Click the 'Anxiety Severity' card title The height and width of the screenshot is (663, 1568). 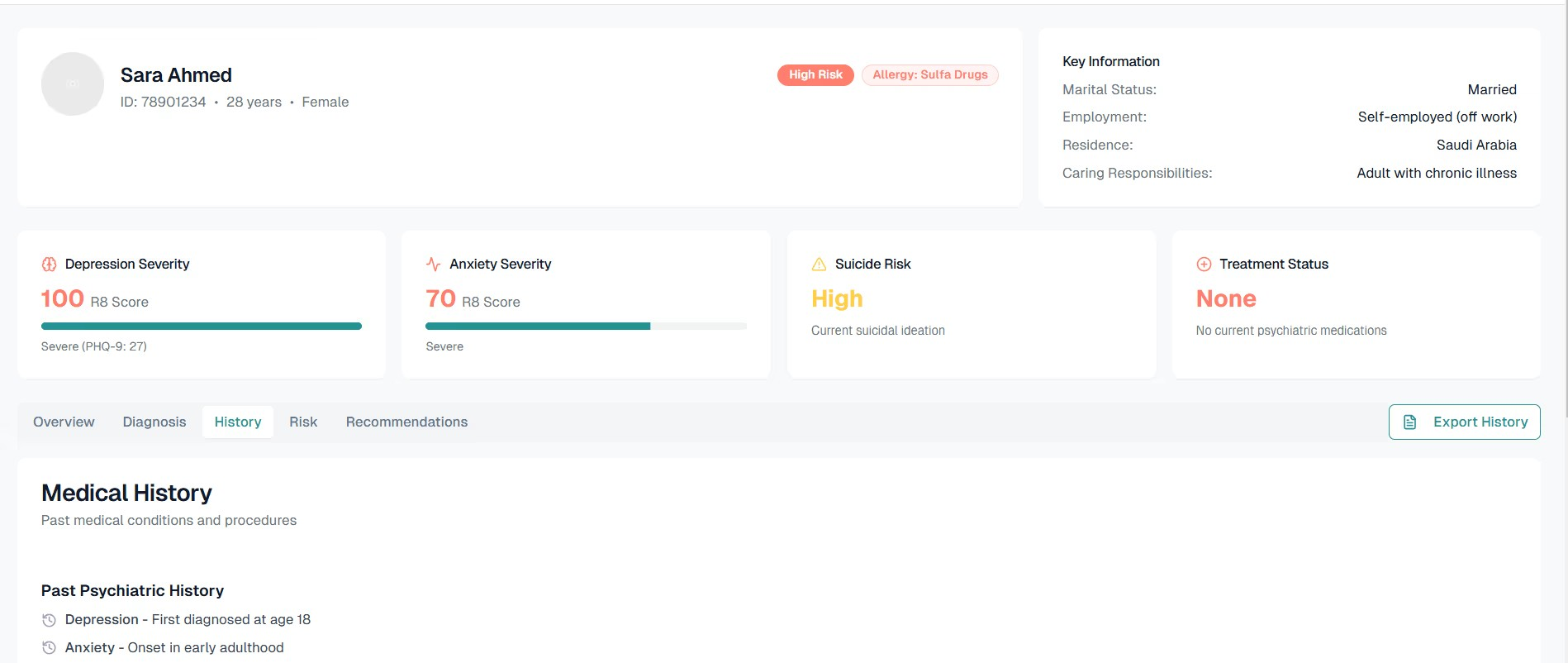pos(500,264)
